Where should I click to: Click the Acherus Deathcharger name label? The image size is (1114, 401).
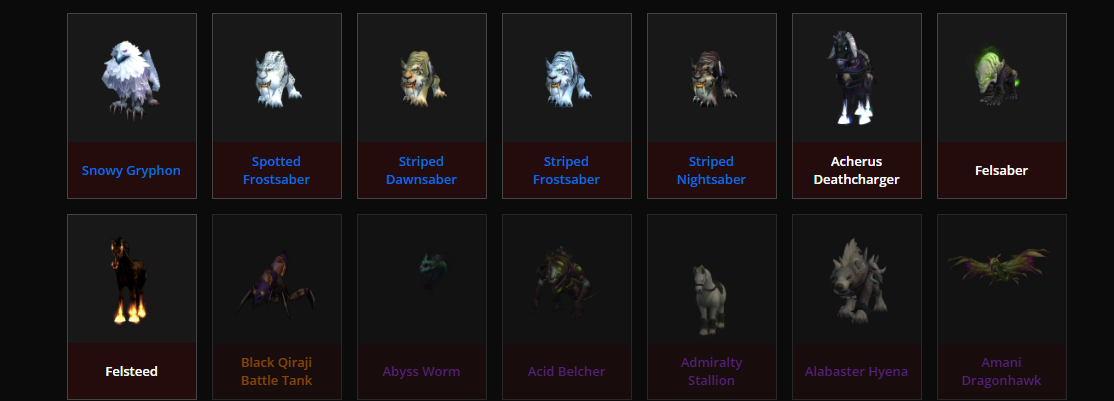coord(856,171)
